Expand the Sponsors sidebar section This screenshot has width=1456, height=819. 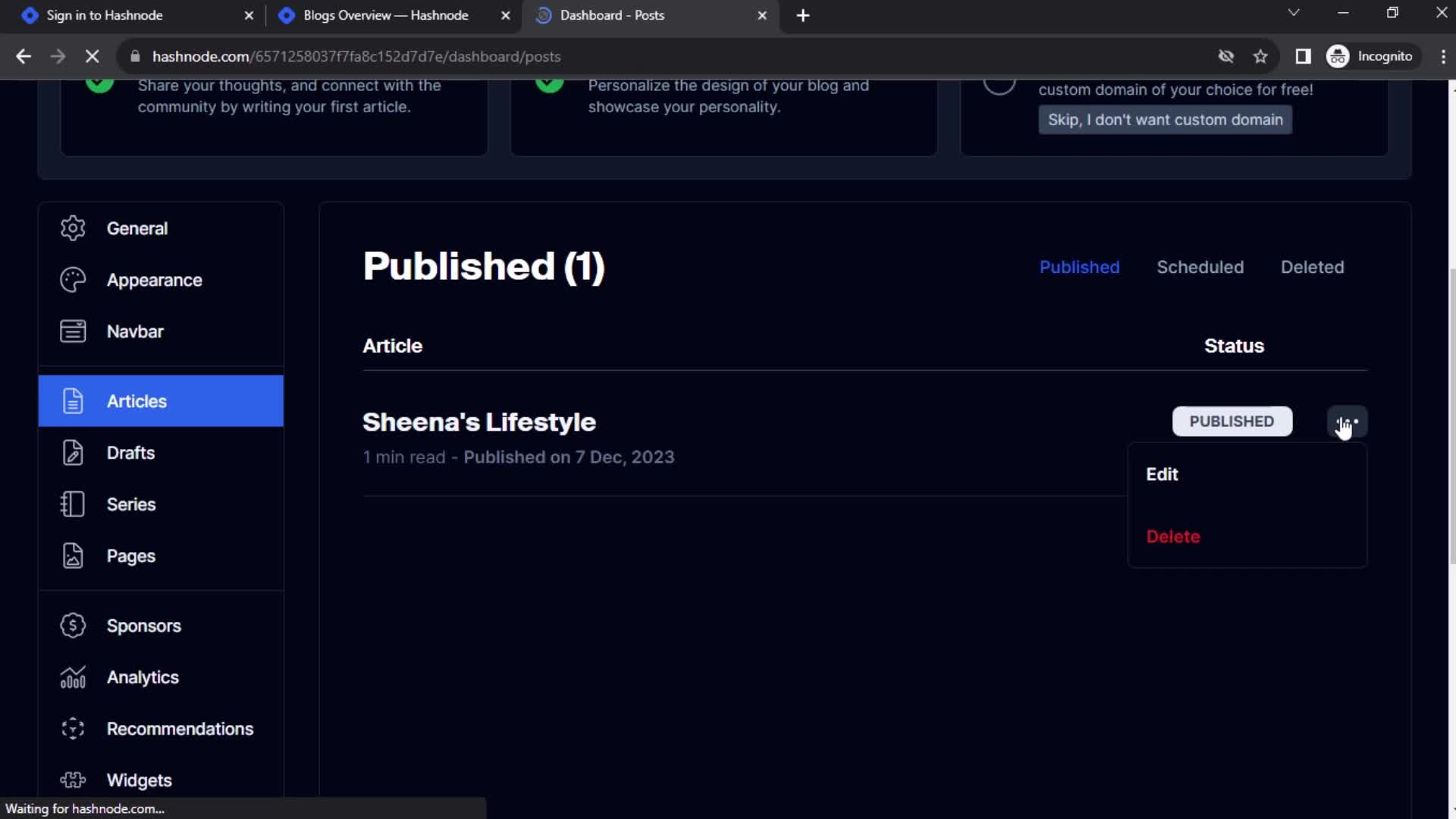(143, 625)
